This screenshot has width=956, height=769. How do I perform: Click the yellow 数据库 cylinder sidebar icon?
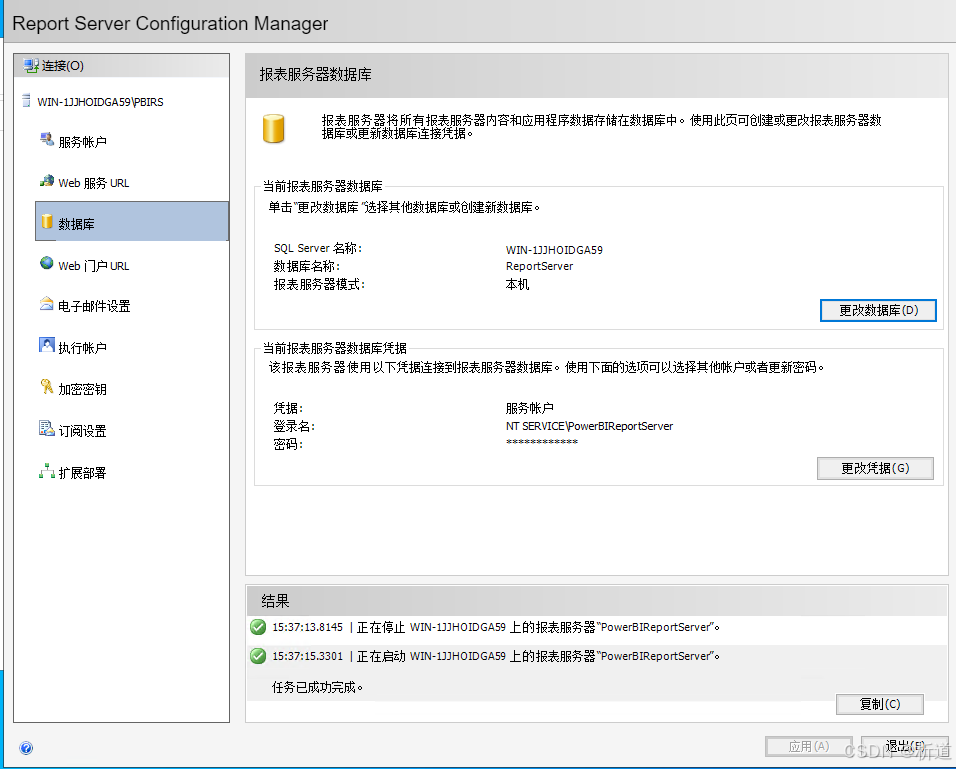click(46, 222)
